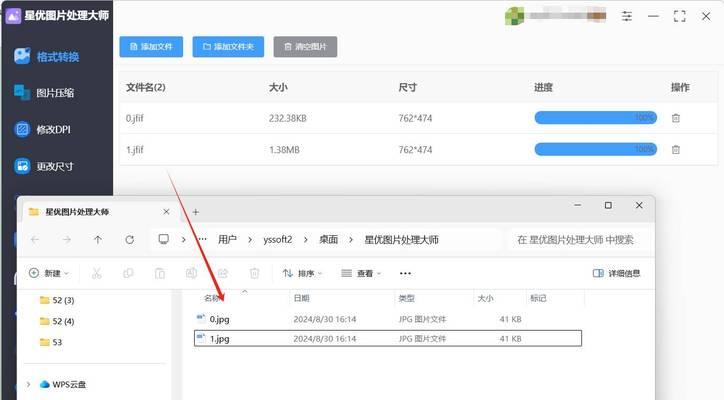Image resolution: width=724 pixels, height=400 pixels.
Task: Click the 更改尺寸 sidebar icon
Action: (22, 165)
